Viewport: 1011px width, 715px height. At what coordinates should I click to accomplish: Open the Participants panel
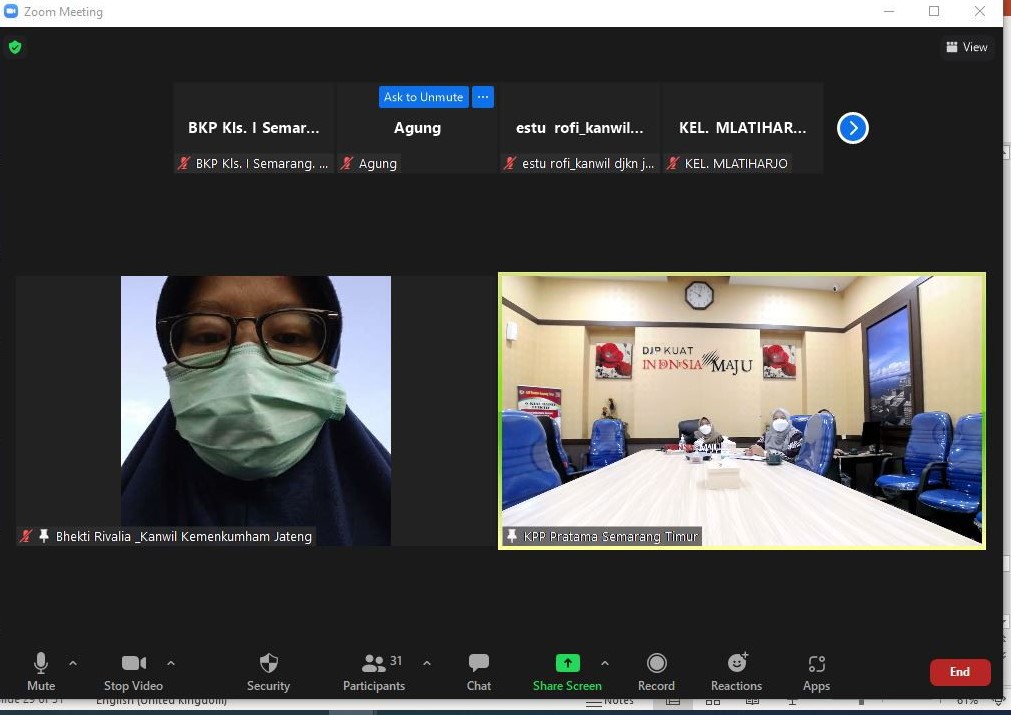[375, 670]
